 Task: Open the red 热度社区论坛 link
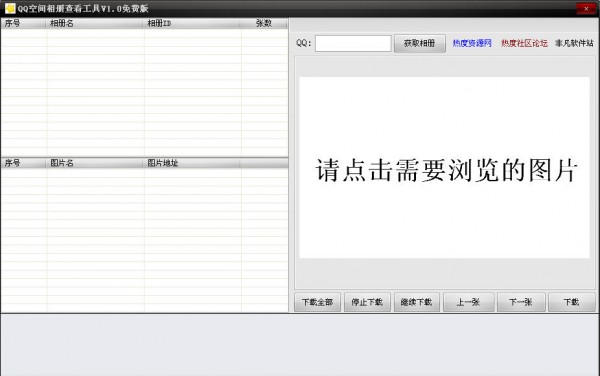524,43
